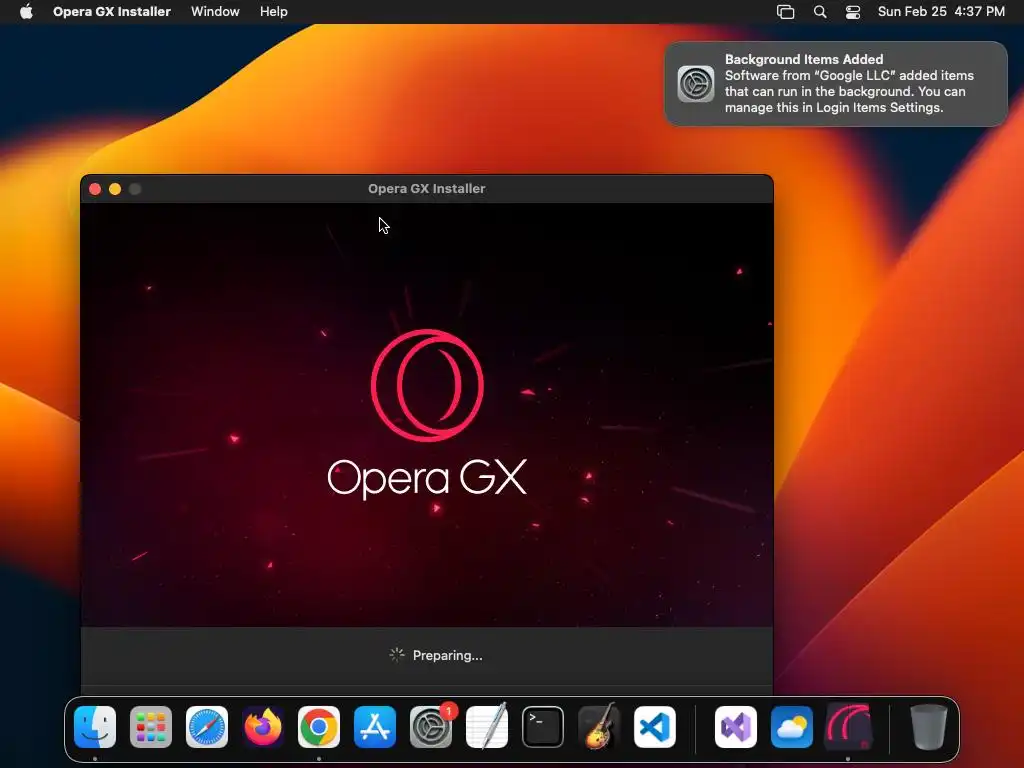Launch Safari from the Dock
Screen dimensions: 1024x768
[x=207, y=727]
